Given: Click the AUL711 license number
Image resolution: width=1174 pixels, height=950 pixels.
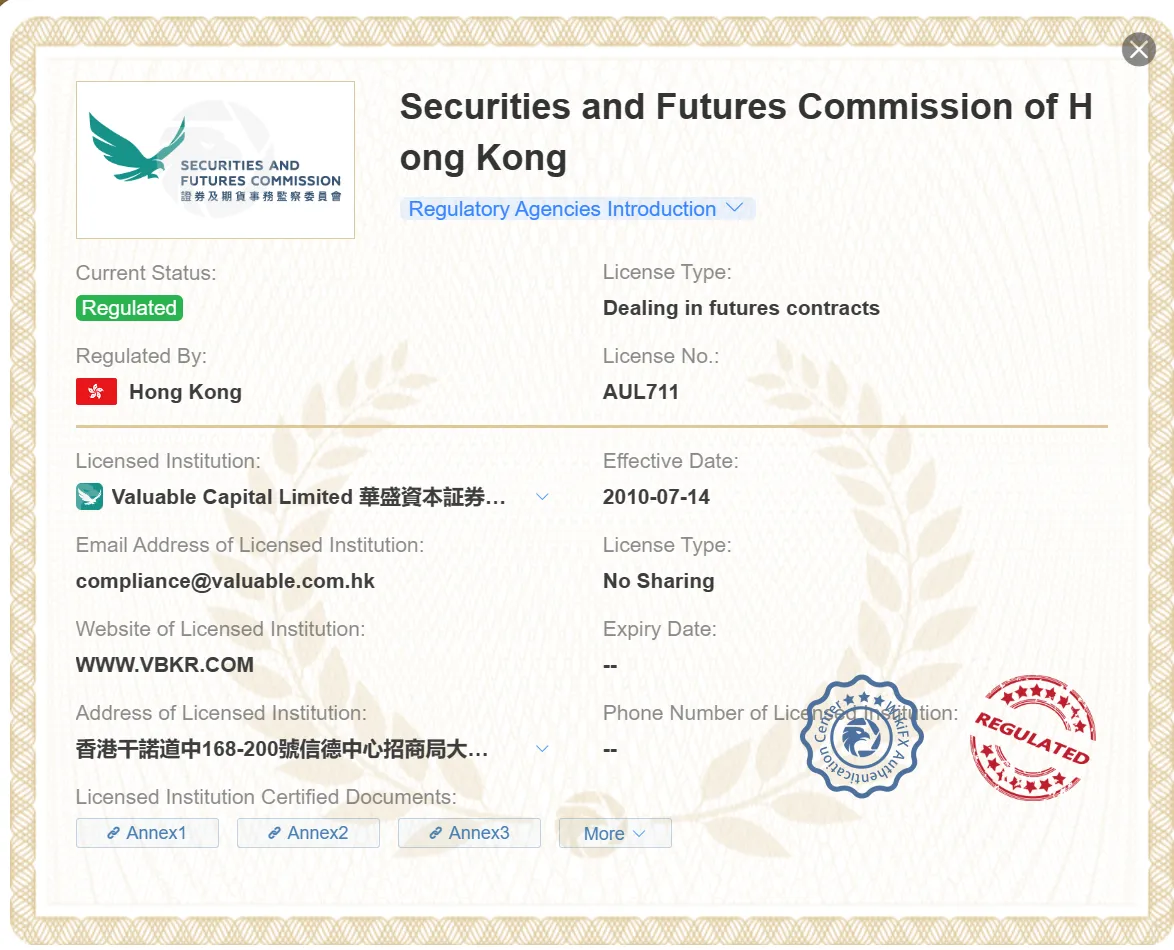Looking at the screenshot, I should tap(641, 392).
